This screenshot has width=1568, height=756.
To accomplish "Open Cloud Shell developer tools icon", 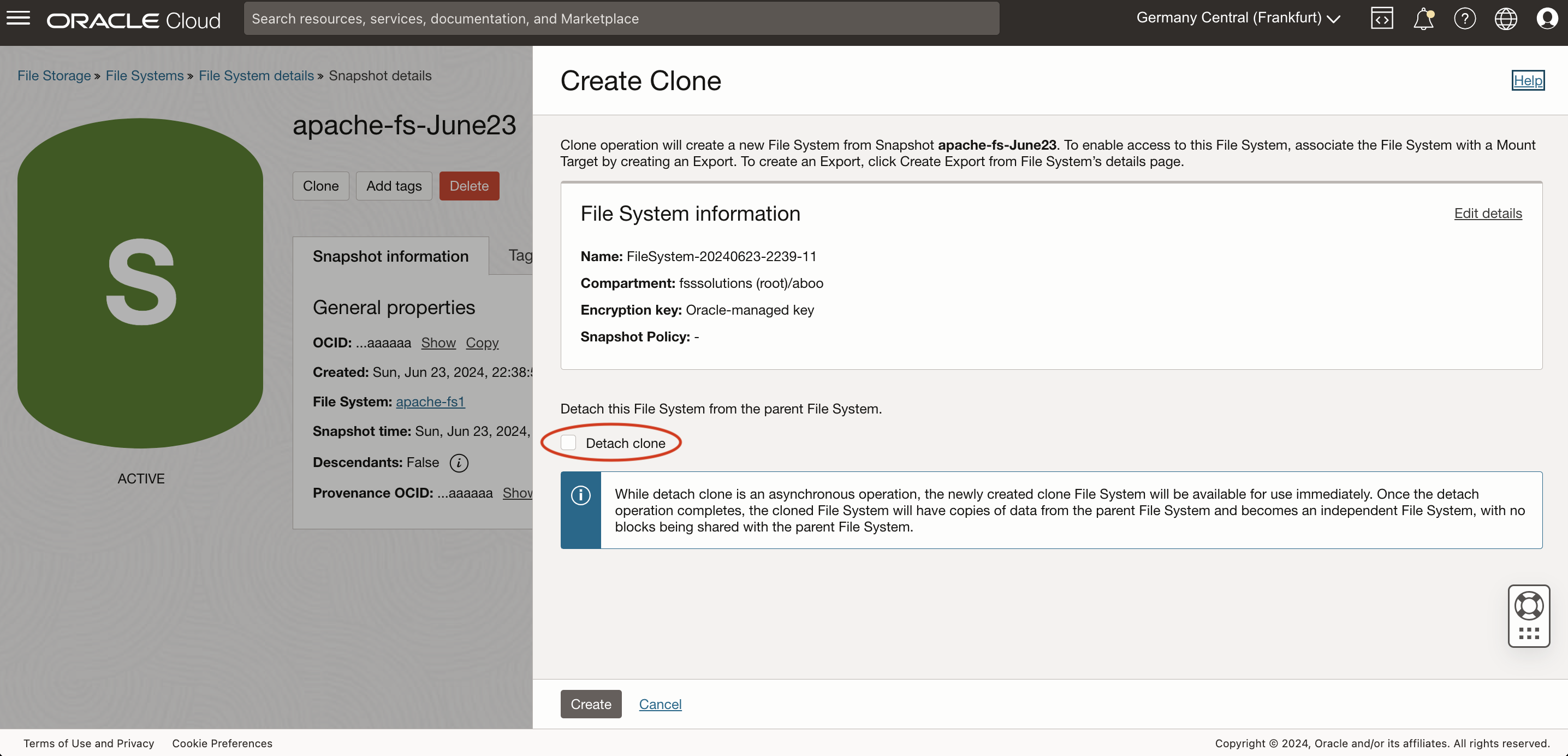I will 1382,18.
